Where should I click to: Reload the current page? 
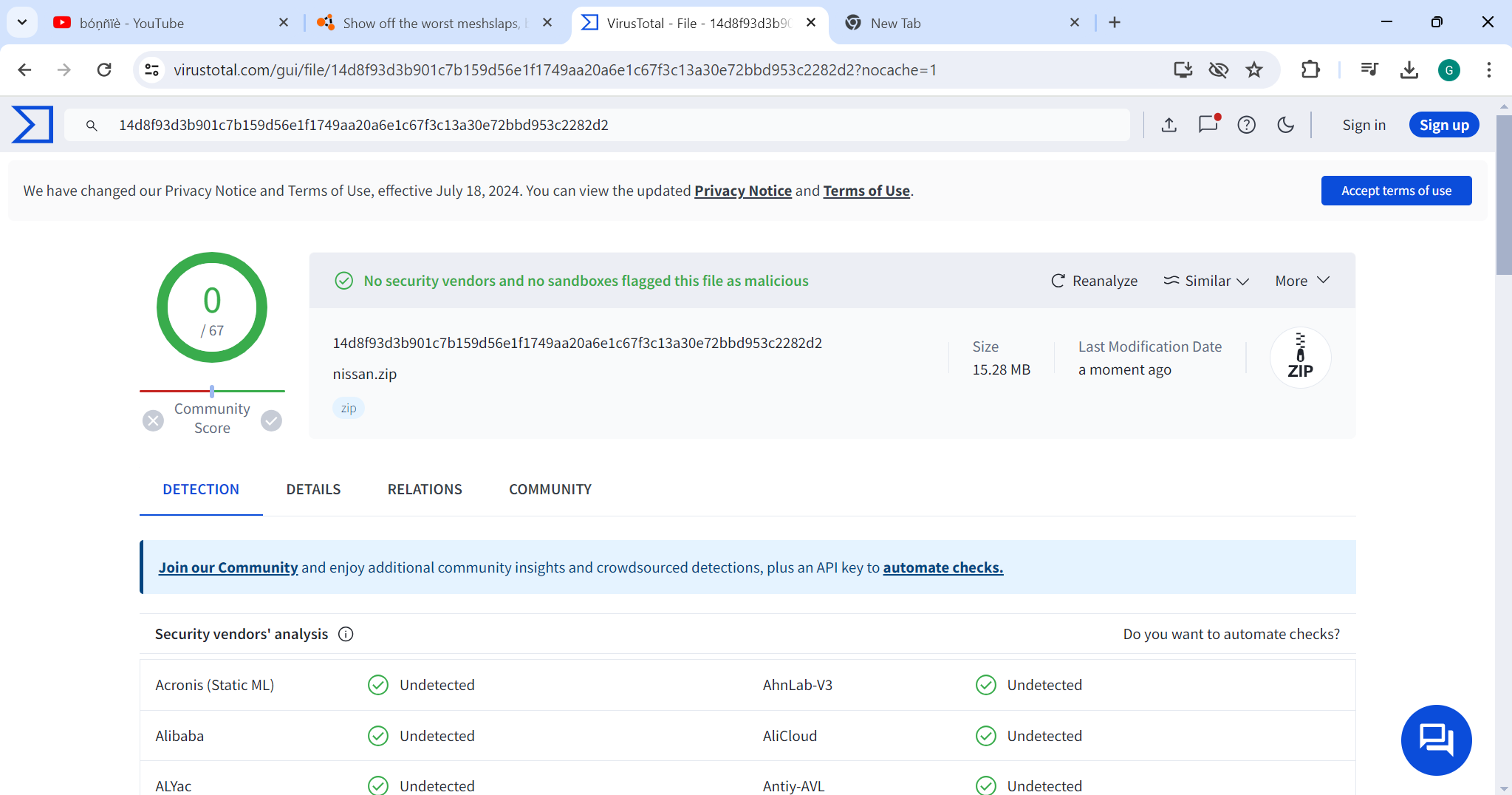point(104,69)
